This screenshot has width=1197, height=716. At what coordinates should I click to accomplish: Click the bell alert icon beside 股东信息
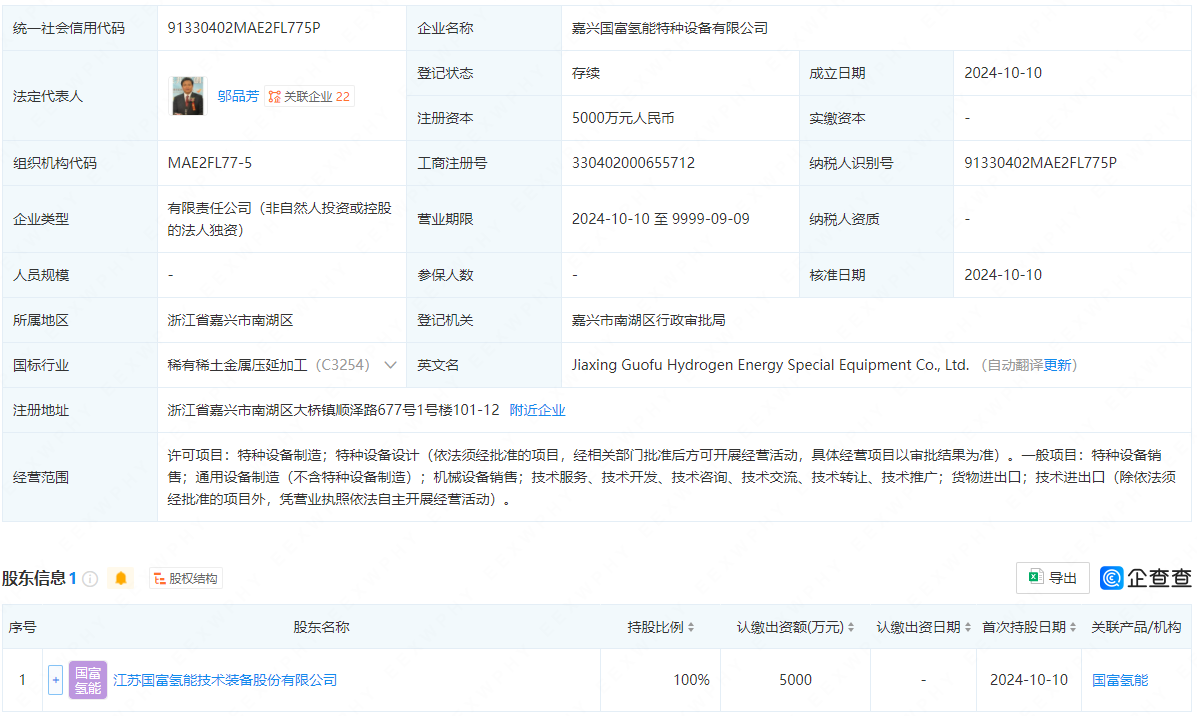(x=121, y=578)
